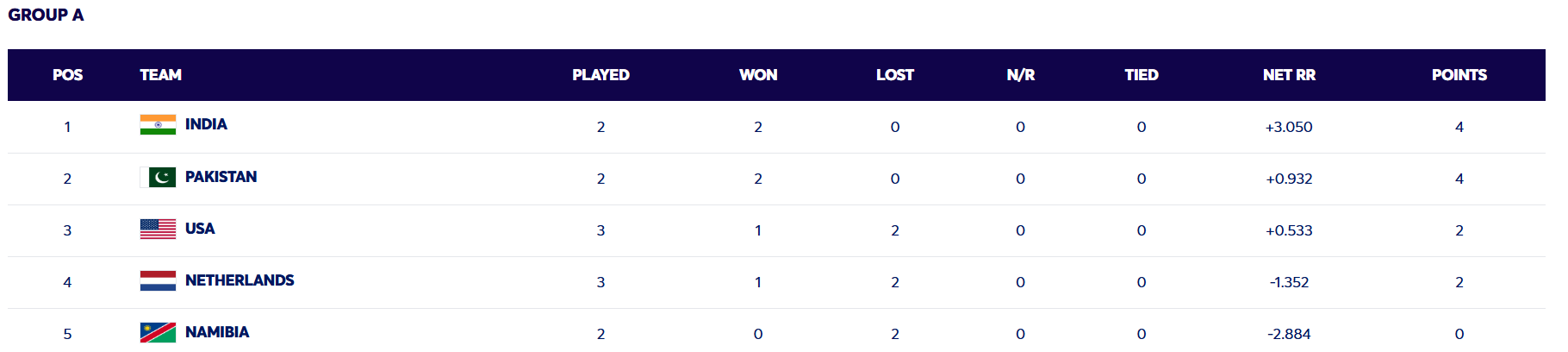Click the India flag icon

point(158,125)
